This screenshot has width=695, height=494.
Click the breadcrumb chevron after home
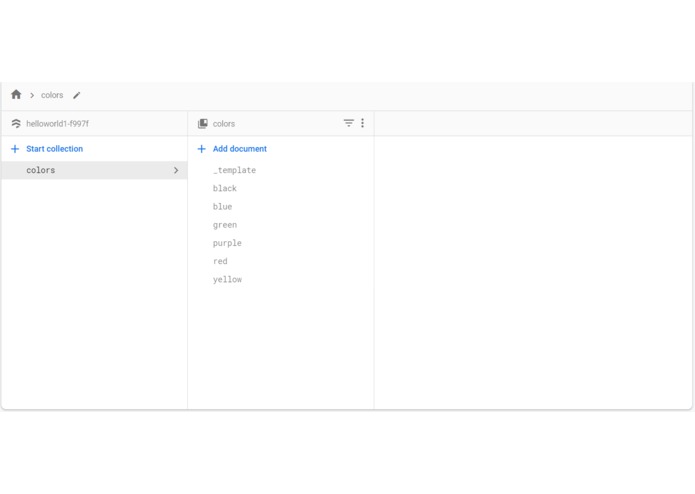[32, 95]
